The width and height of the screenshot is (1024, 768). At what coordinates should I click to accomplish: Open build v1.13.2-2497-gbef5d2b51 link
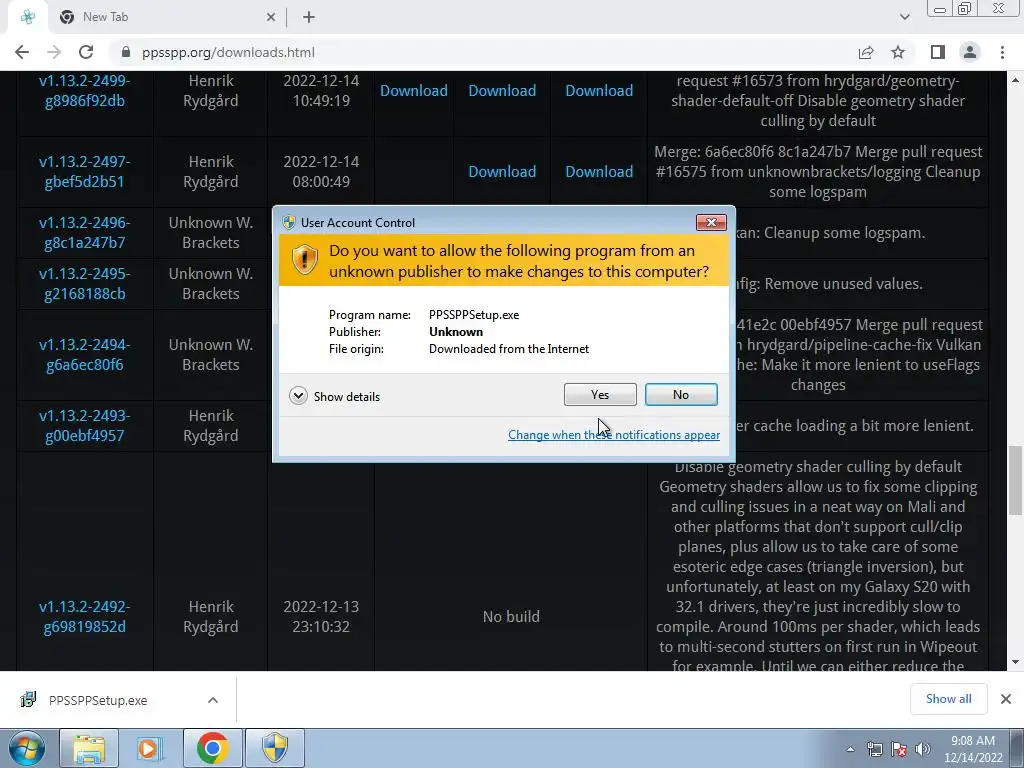click(x=84, y=171)
